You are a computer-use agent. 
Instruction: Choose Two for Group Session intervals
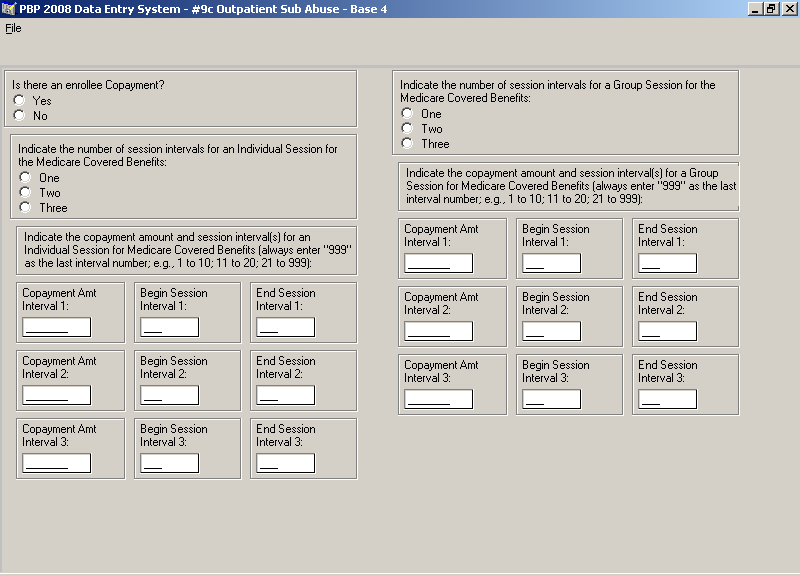[x=407, y=128]
